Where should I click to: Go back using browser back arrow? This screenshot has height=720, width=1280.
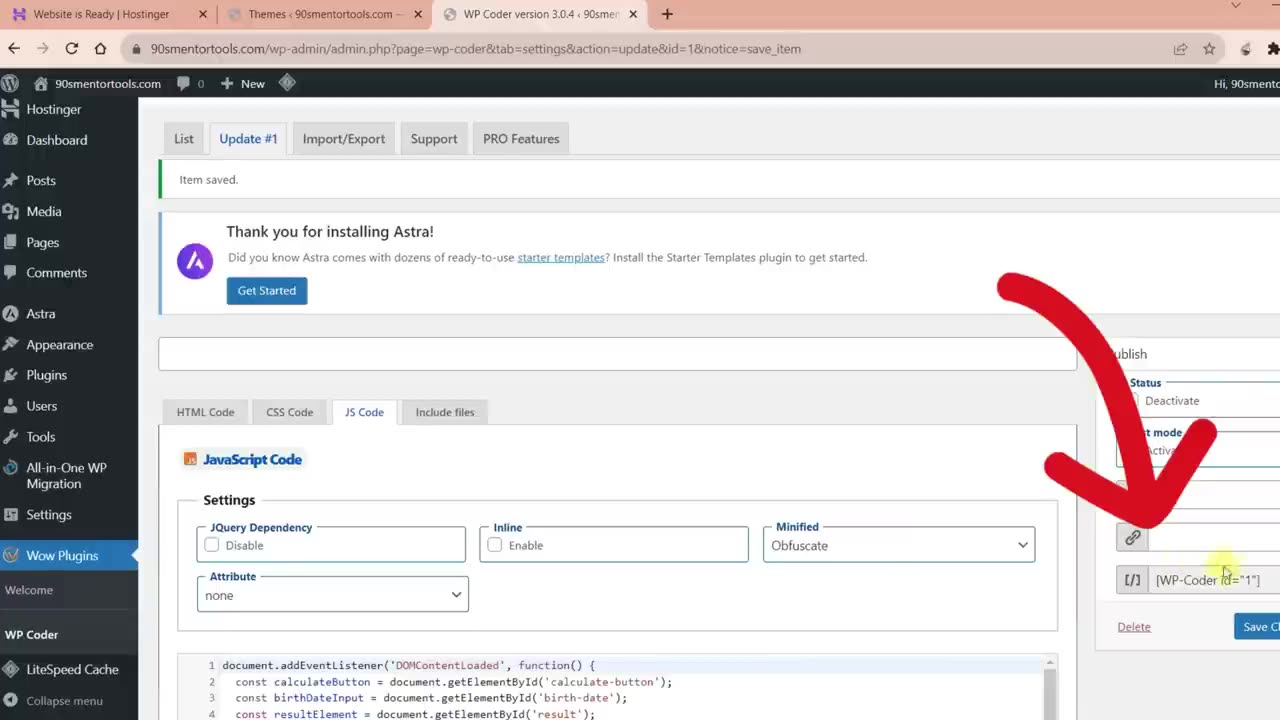(14, 48)
